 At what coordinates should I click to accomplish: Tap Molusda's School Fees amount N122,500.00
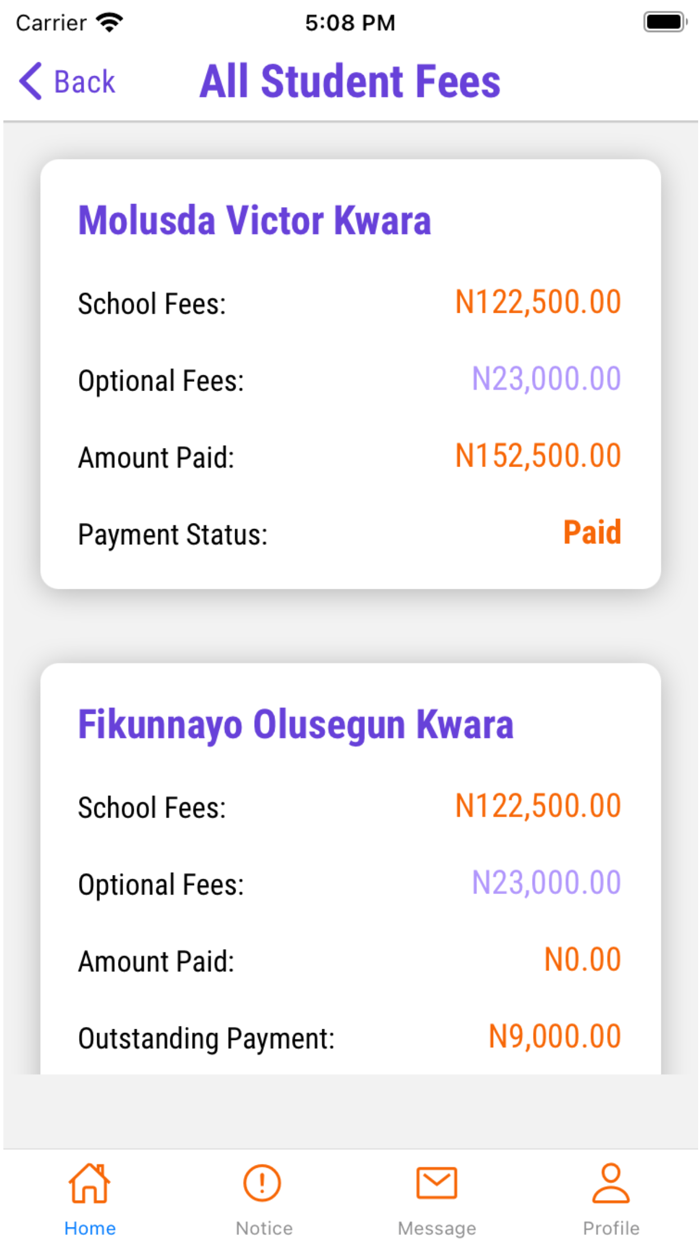pyautogui.click(x=537, y=301)
